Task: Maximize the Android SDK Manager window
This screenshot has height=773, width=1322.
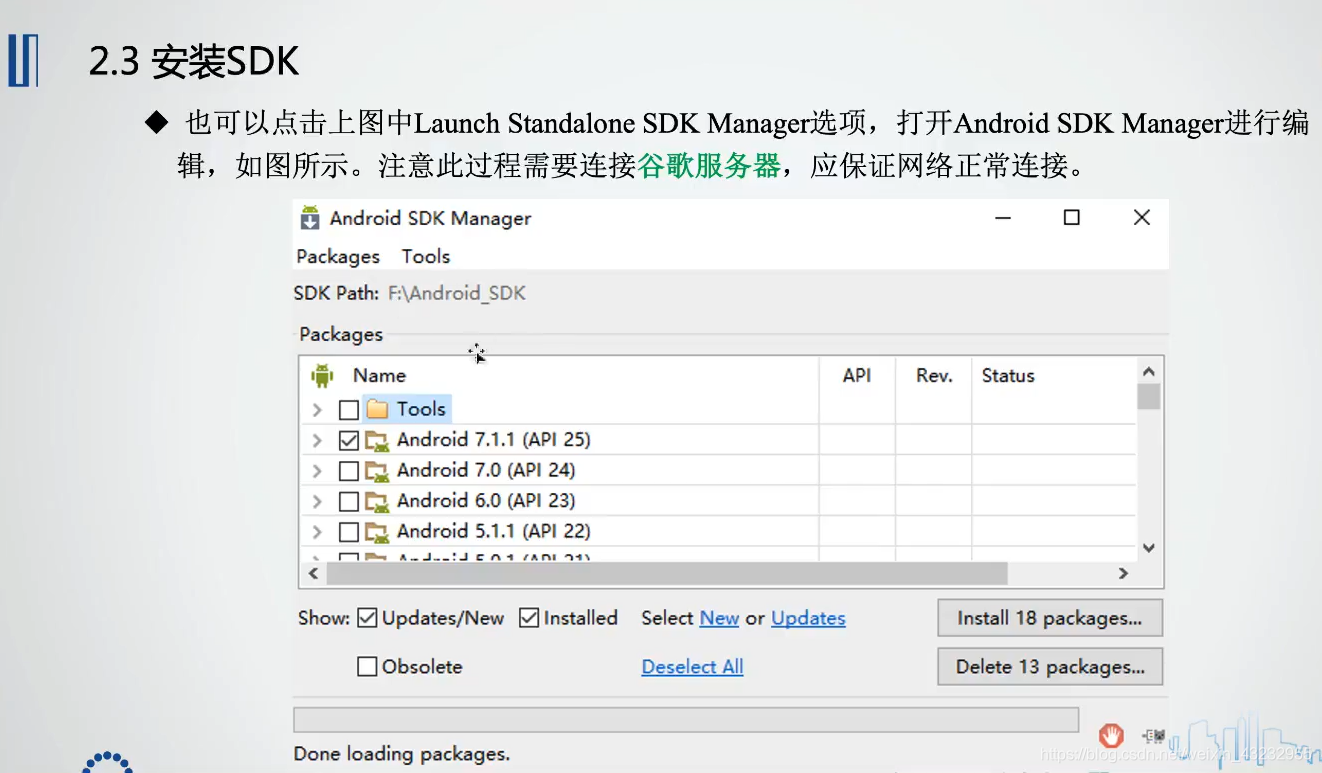Action: tap(1072, 217)
